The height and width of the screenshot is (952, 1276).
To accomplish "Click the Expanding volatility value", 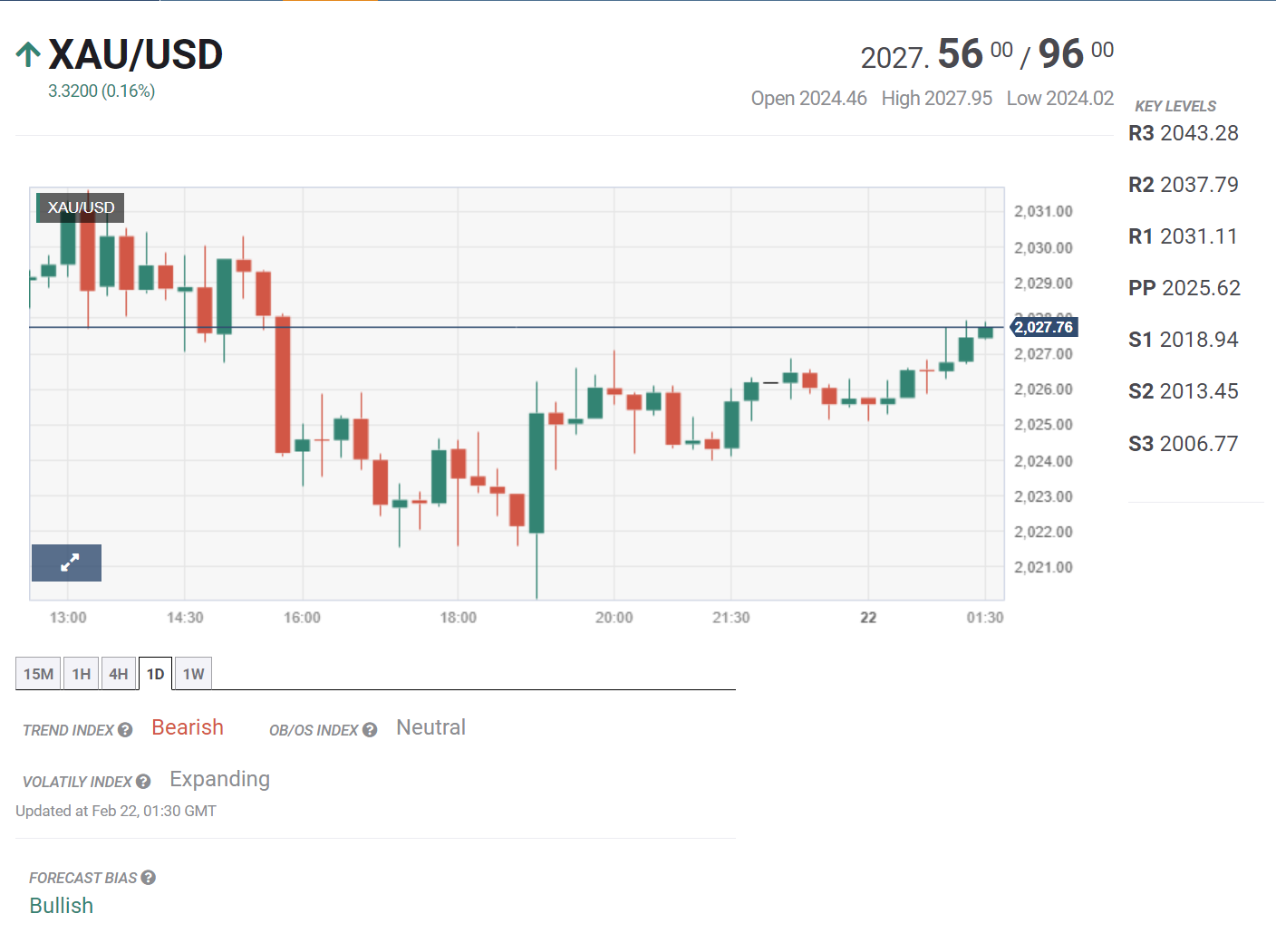I will 220,780.
